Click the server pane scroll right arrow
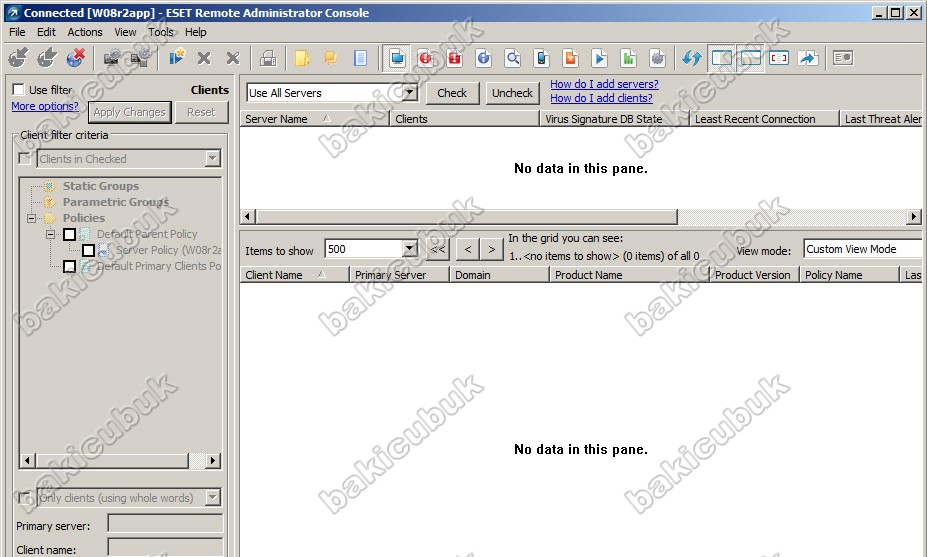Screen dimensions: 927x557 (x=914, y=217)
